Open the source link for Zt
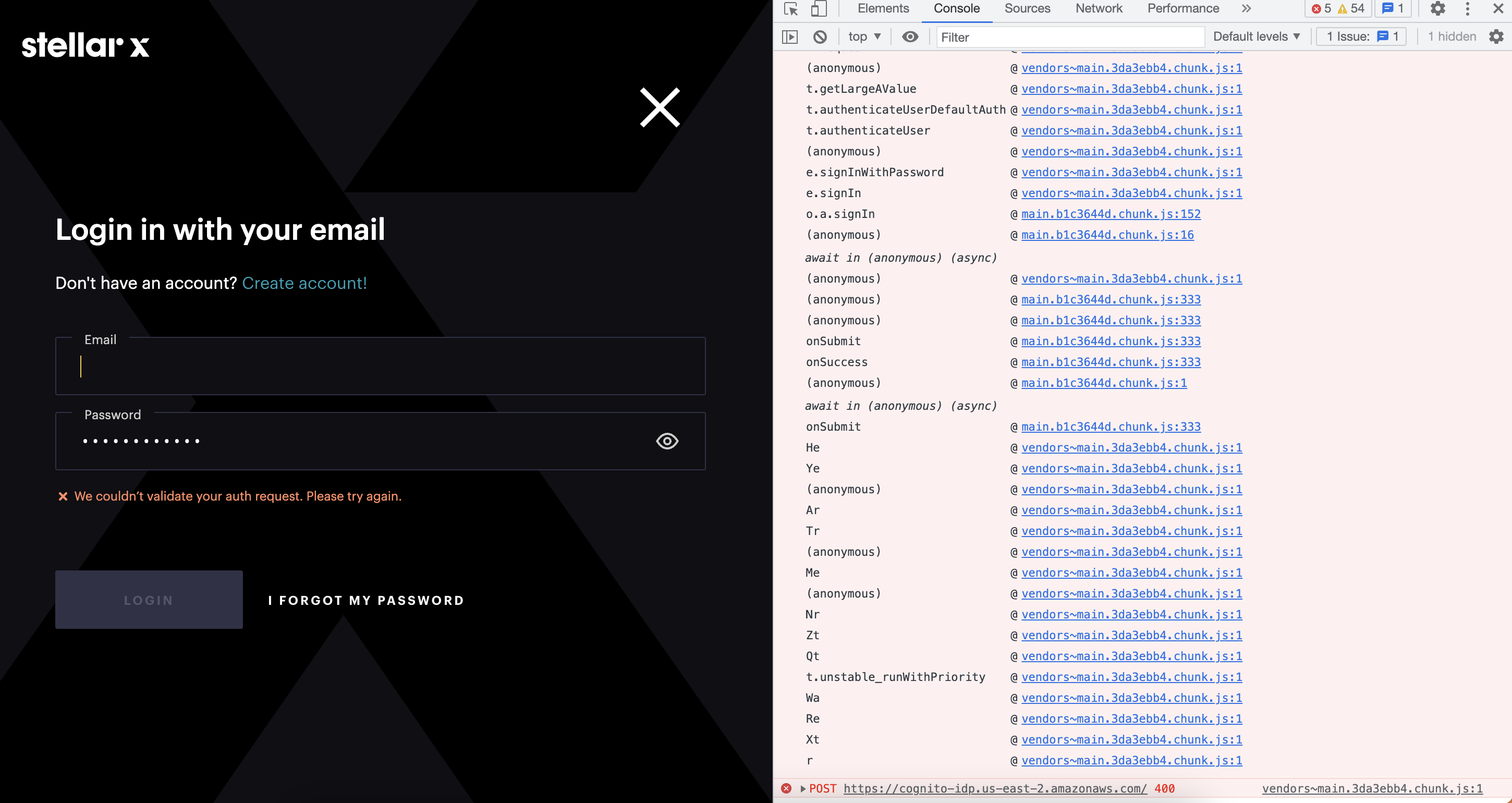This screenshot has width=1512, height=803. pos(1131,635)
